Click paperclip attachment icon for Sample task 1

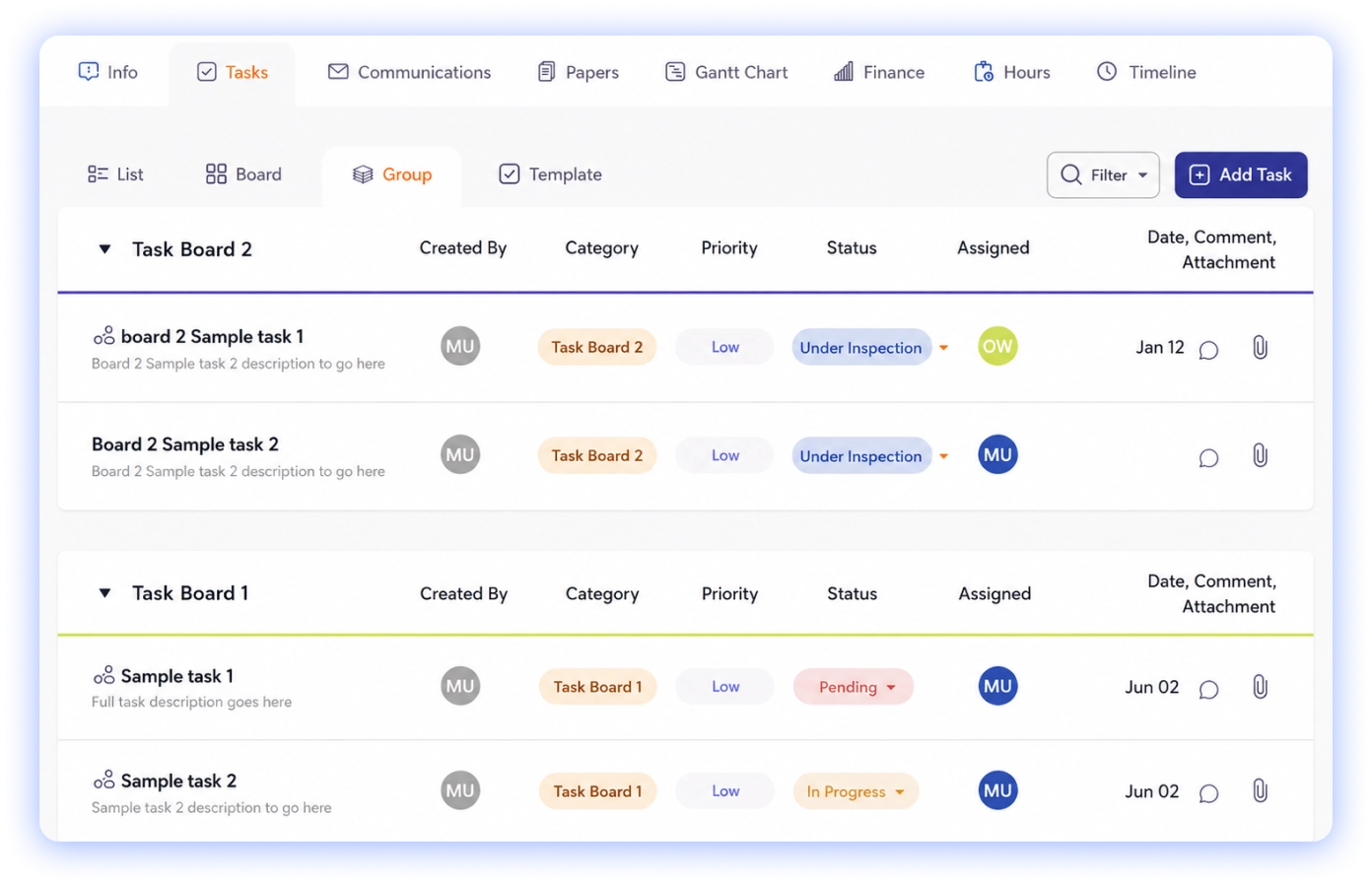1260,687
